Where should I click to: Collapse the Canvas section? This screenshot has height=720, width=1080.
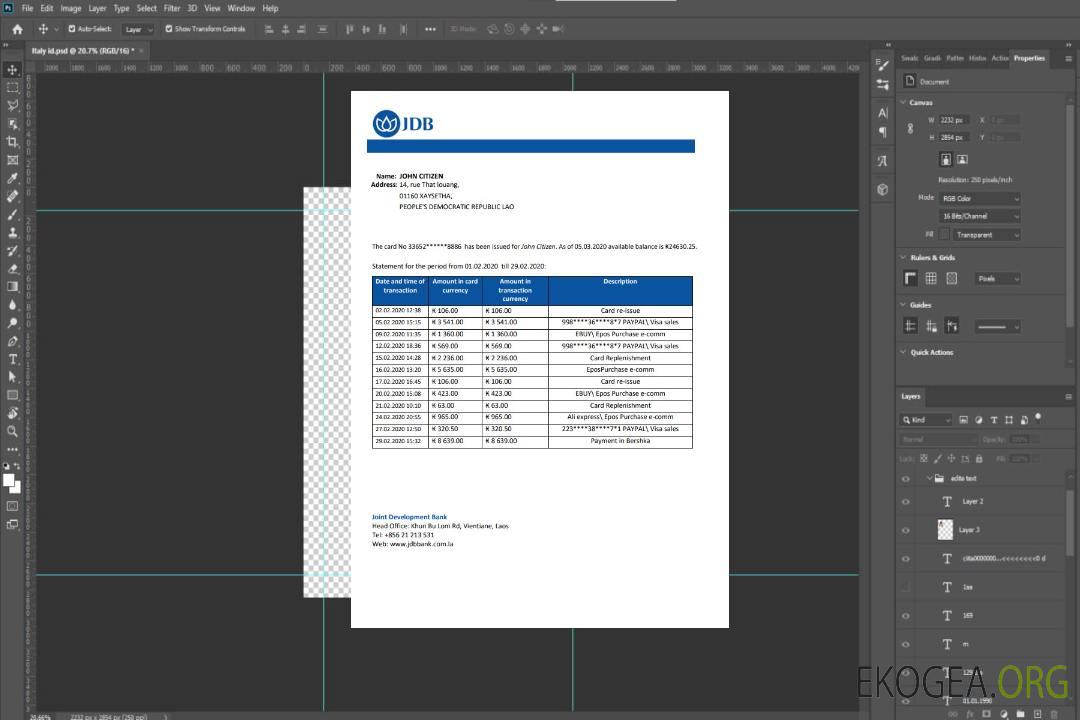(903, 102)
